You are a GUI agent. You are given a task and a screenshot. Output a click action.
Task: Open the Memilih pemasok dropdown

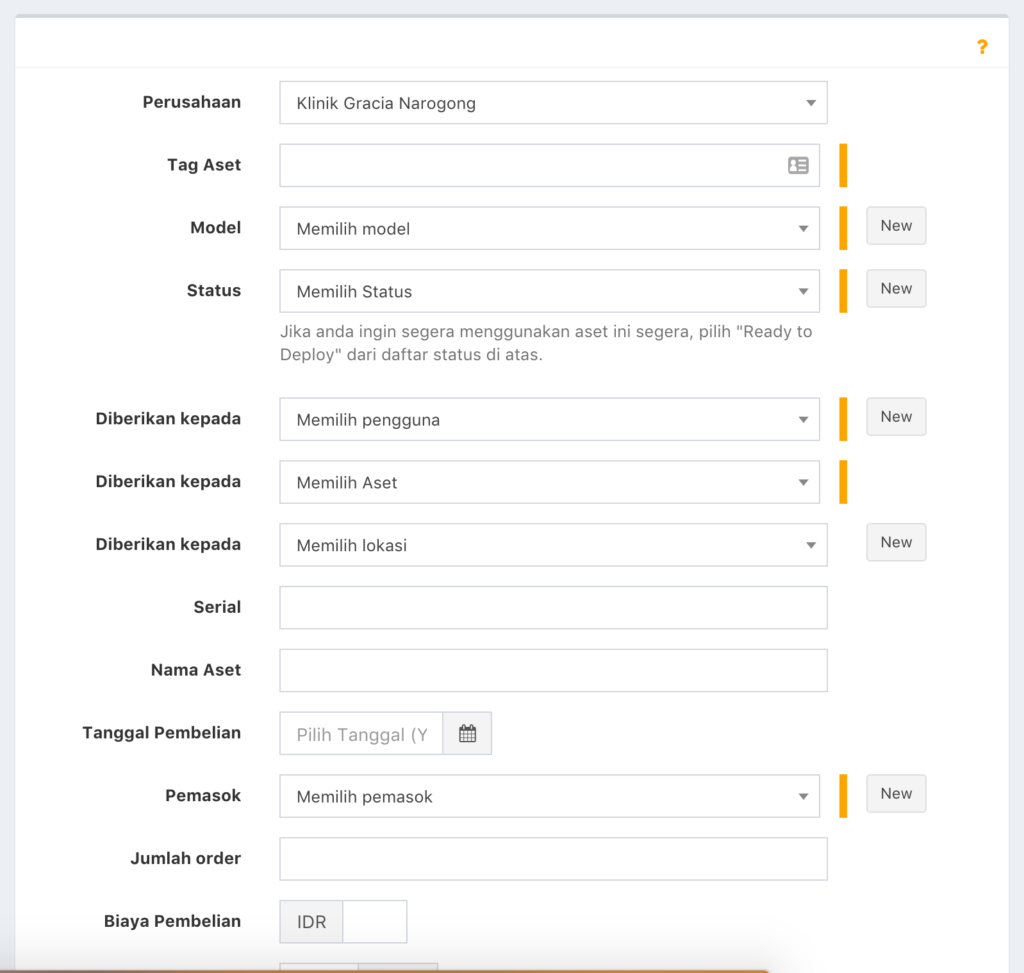549,797
